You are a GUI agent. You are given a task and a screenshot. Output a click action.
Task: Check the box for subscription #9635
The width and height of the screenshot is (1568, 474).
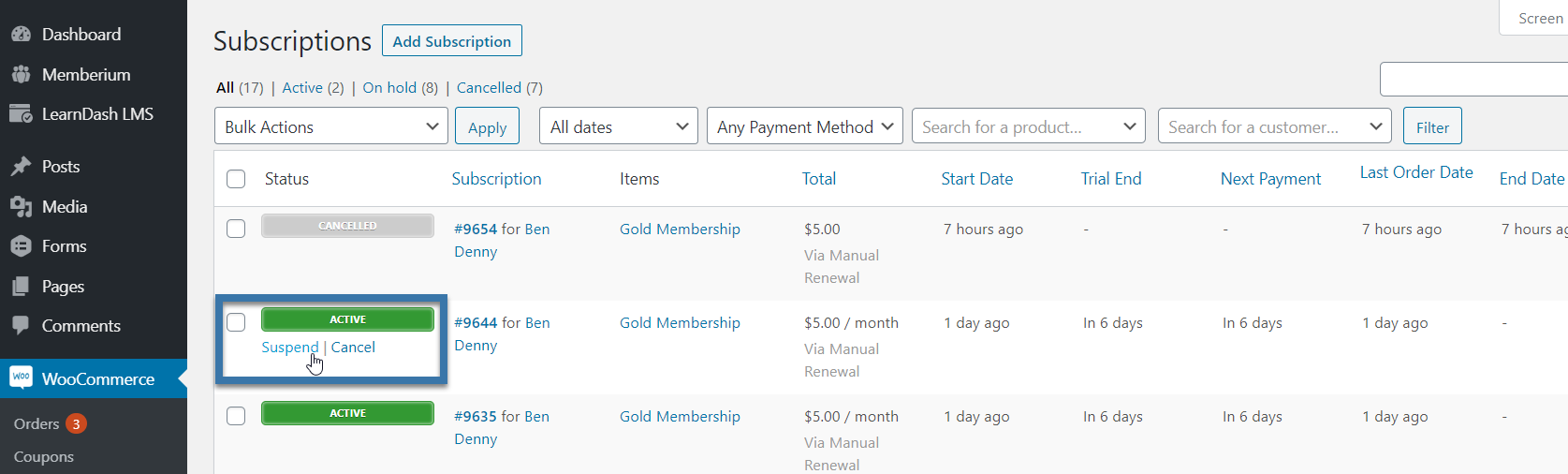(236, 416)
